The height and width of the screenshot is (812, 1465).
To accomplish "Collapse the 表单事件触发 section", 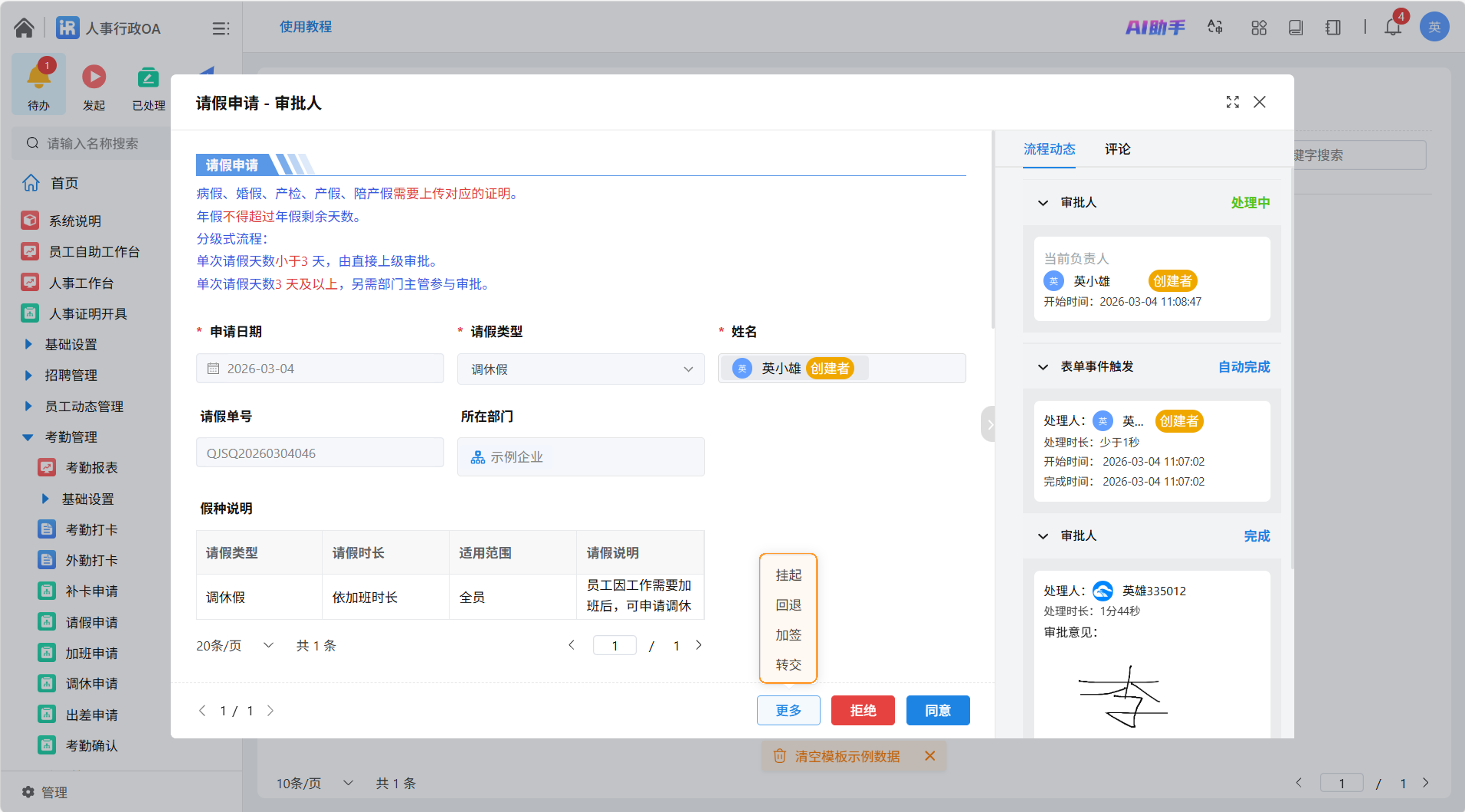I will 1042,367.
